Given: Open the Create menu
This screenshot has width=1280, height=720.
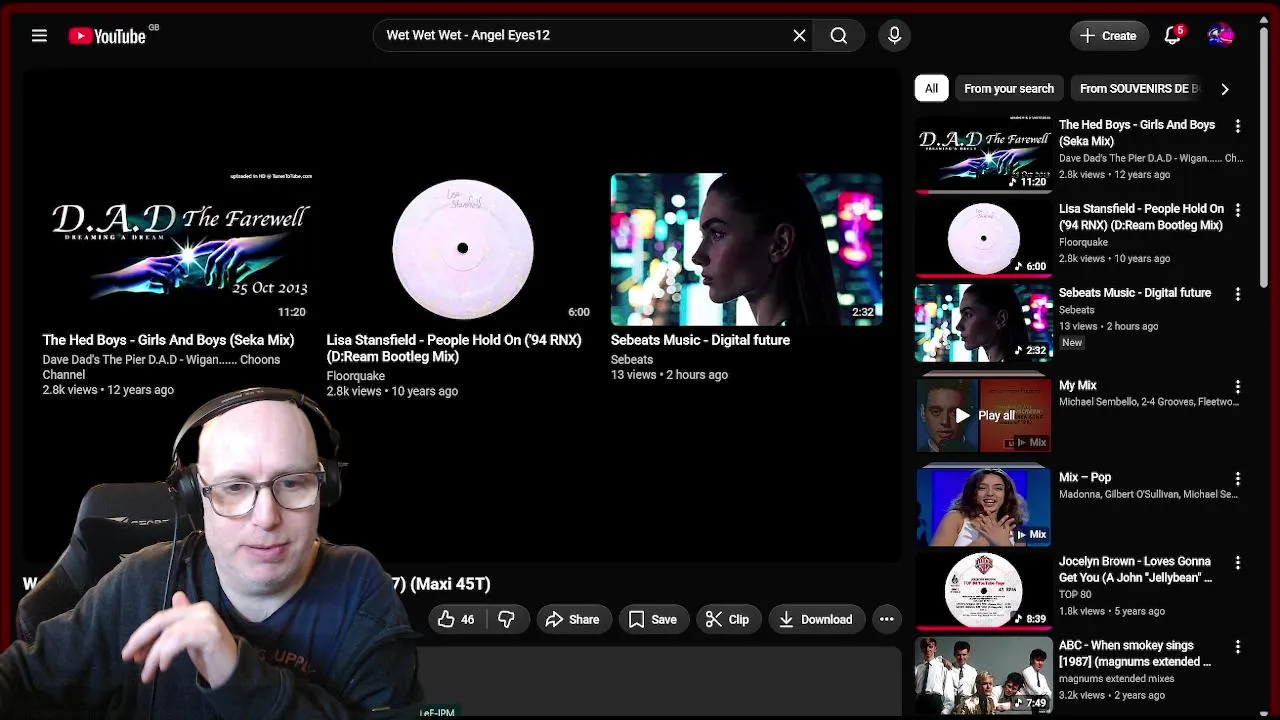Looking at the screenshot, I should point(1108,36).
